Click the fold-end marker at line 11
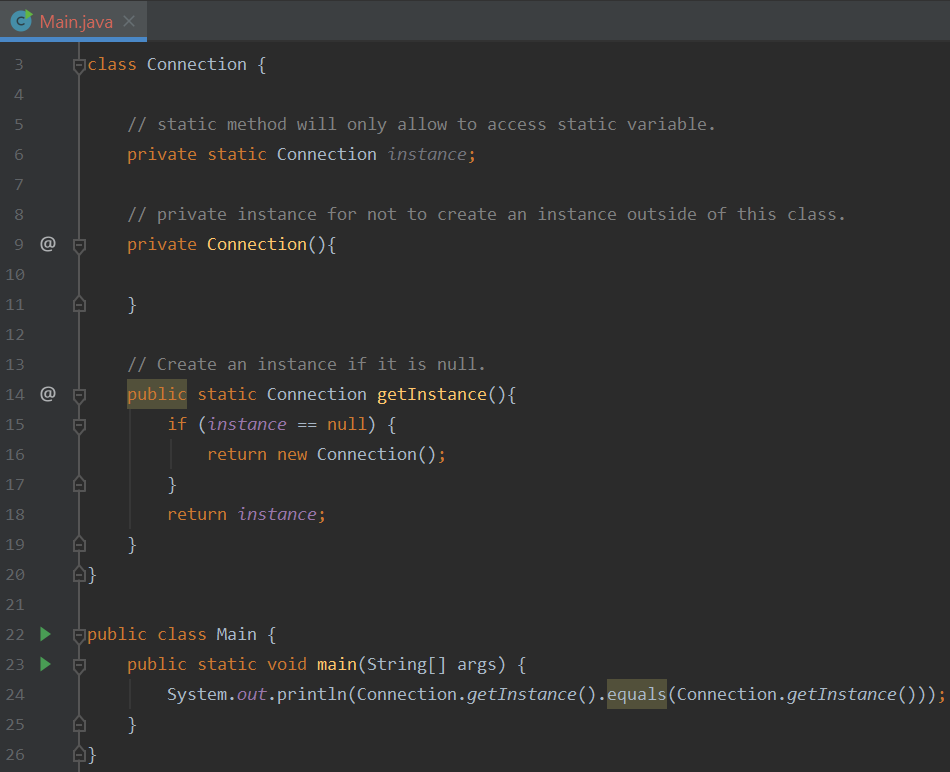This screenshot has height=772, width=950. [79, 303]
